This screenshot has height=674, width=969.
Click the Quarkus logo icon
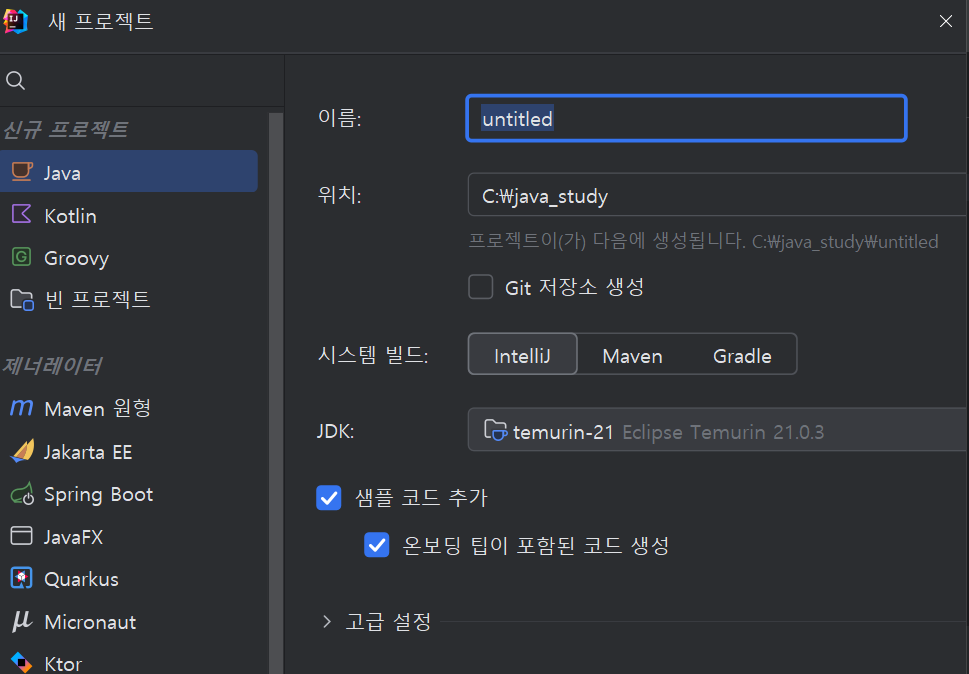[x=22, y=578]
